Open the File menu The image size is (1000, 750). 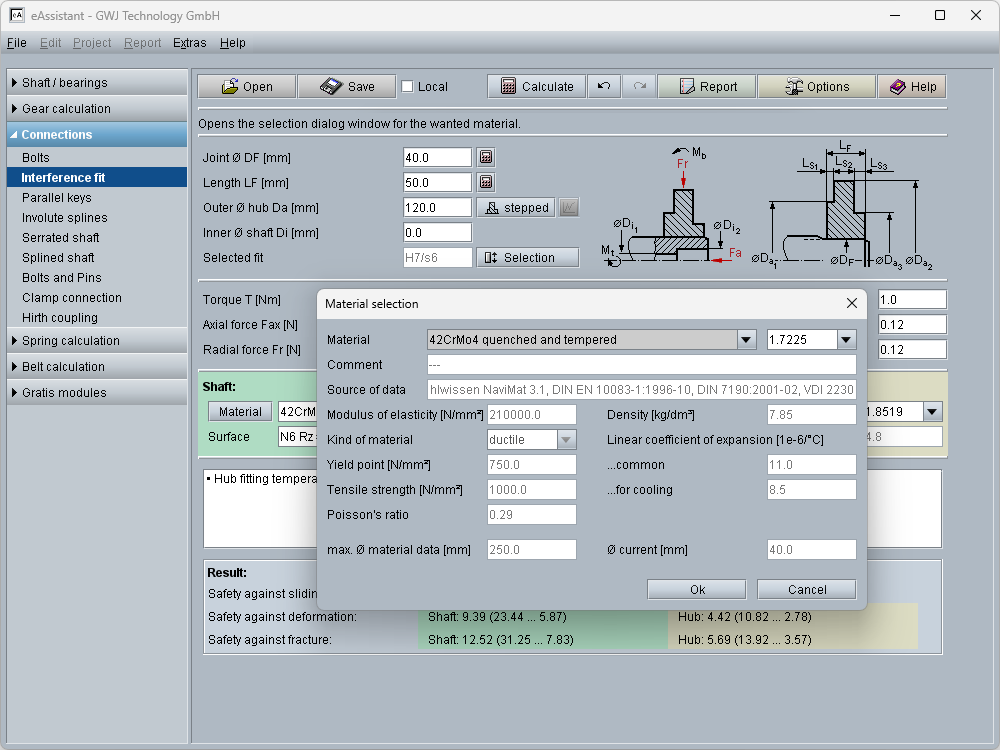click(16, 43)
